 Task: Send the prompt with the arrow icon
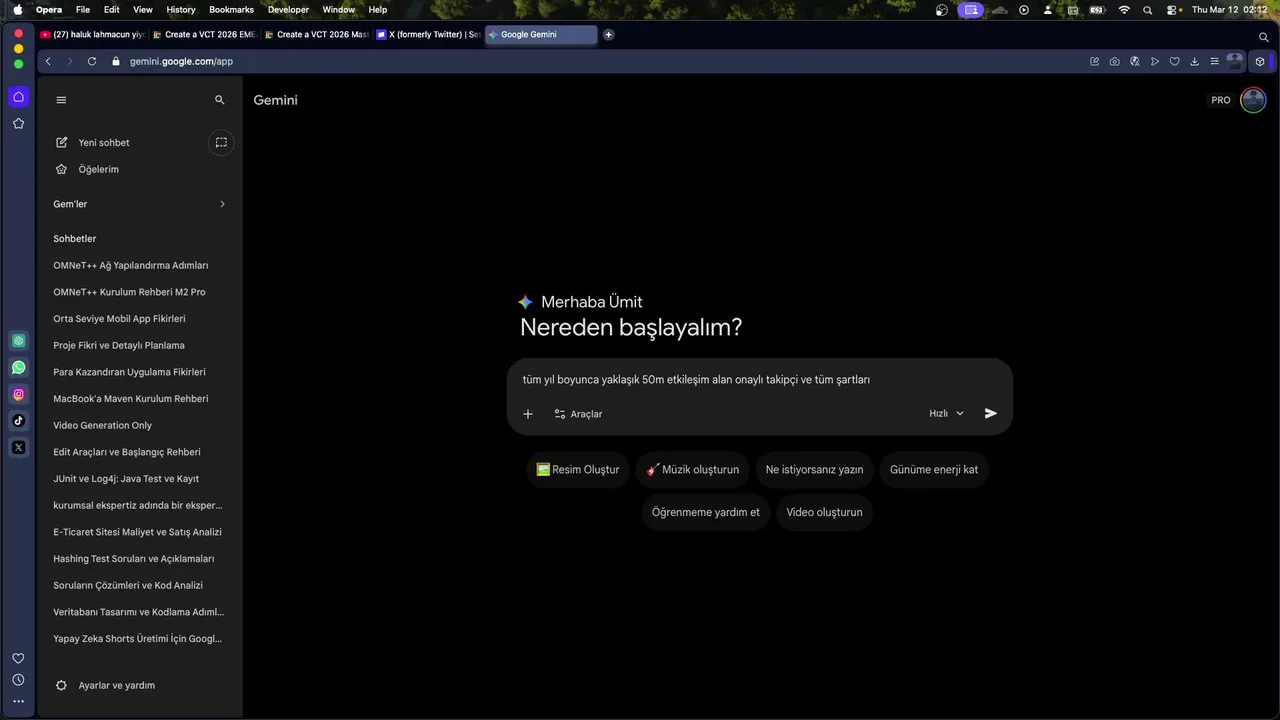(991, 413)
